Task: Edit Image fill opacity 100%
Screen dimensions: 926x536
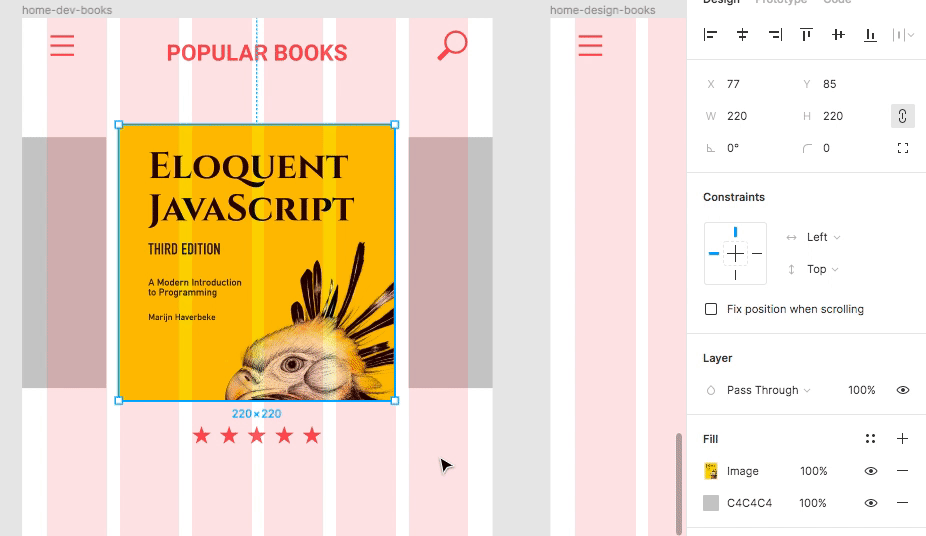Action: point(814,471)
